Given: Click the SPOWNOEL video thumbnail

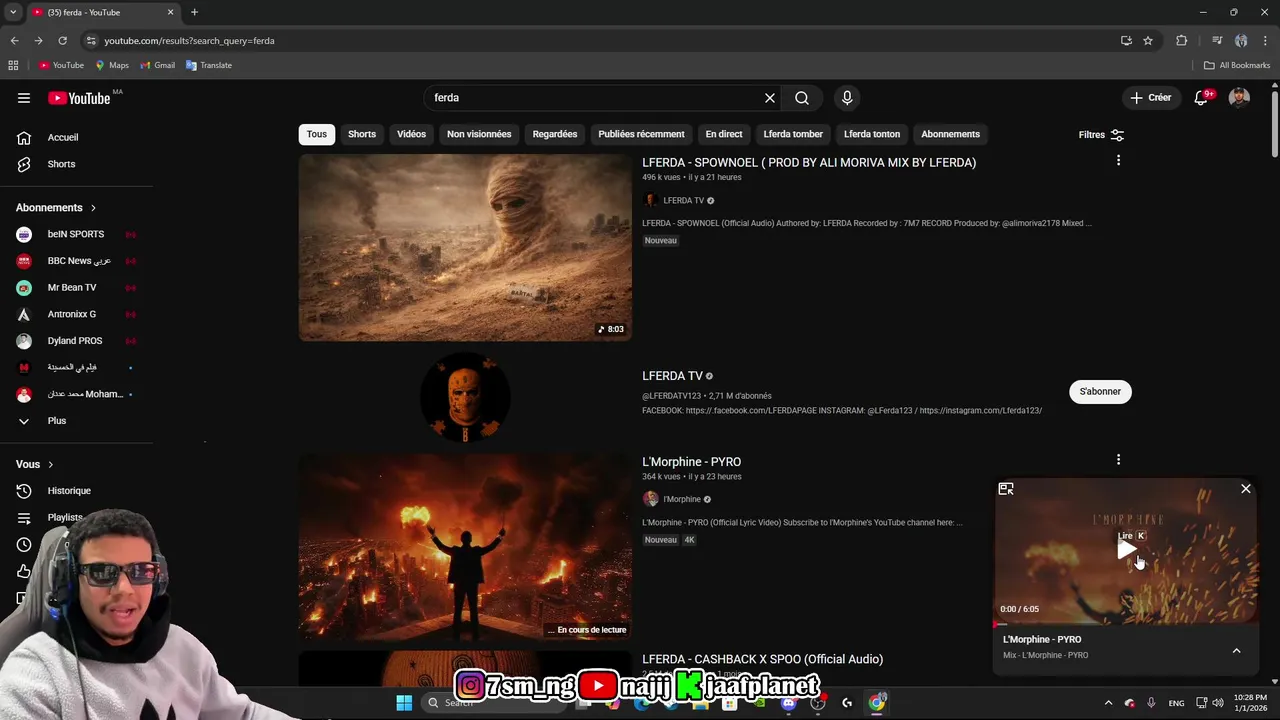Looking at the screenshot, I should click(x=465, y=247).
